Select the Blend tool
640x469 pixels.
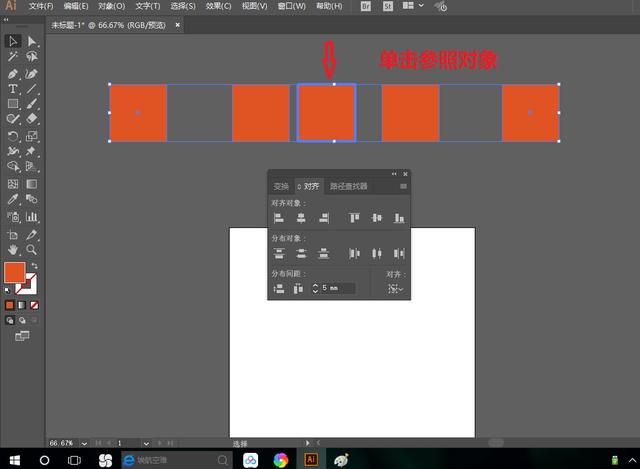coord(31,199)
